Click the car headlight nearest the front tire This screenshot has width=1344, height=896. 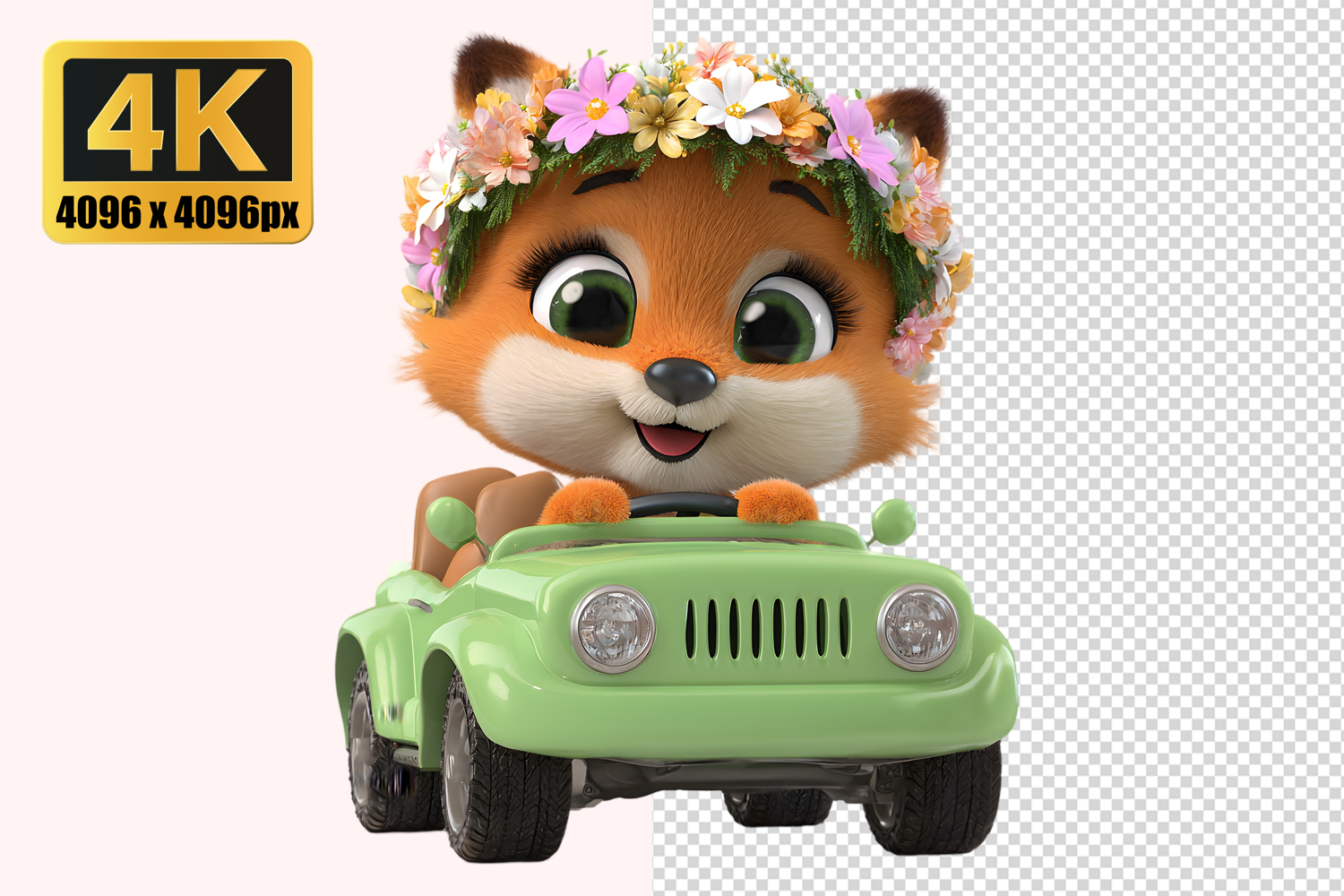tap(613, 628)
